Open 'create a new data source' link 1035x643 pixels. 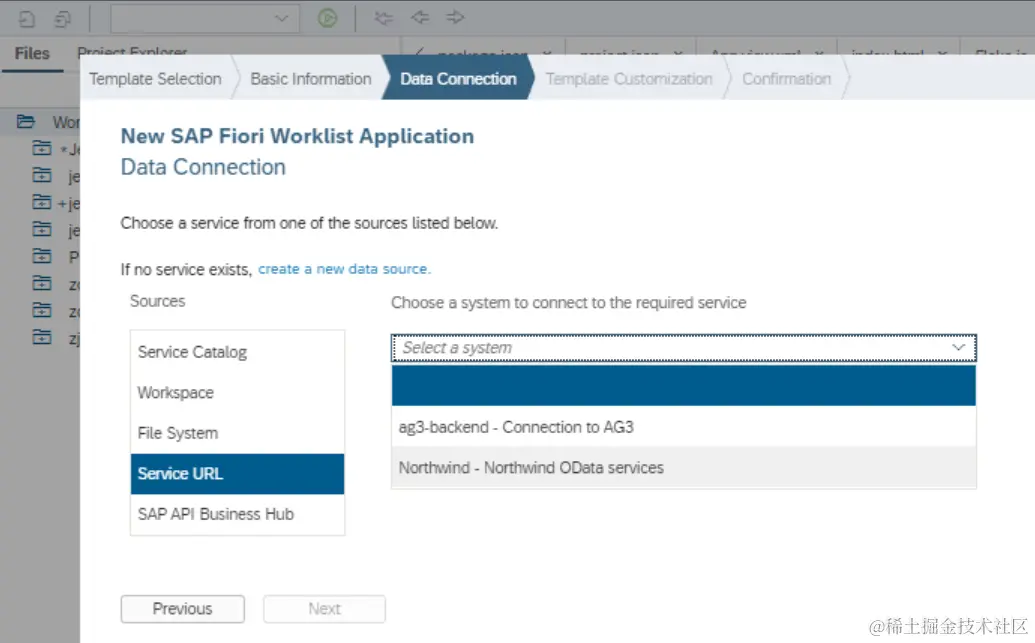tap(344, 269)
